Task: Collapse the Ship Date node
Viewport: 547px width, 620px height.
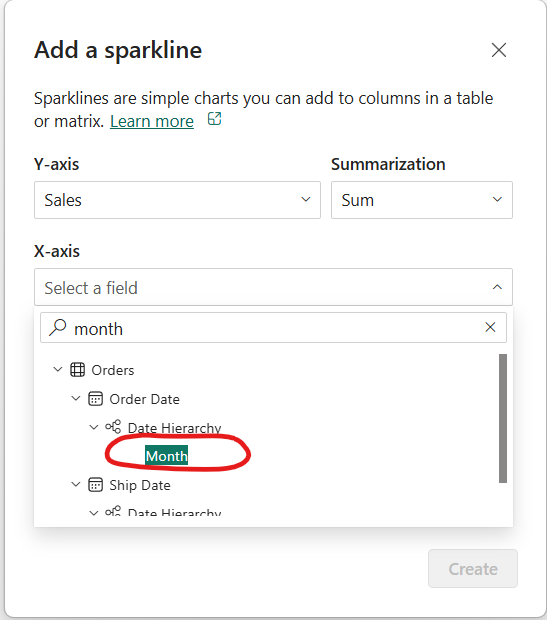Action: tap(76, 484)
